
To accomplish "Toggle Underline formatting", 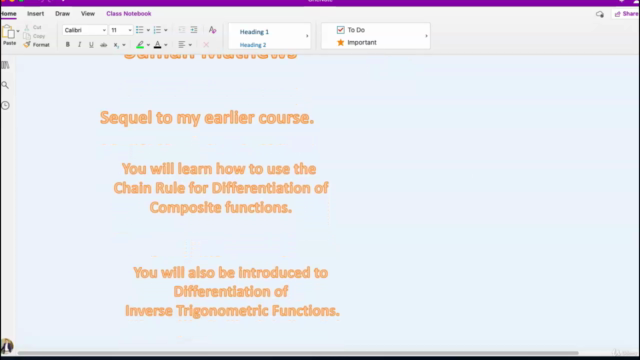I will 91,44.
